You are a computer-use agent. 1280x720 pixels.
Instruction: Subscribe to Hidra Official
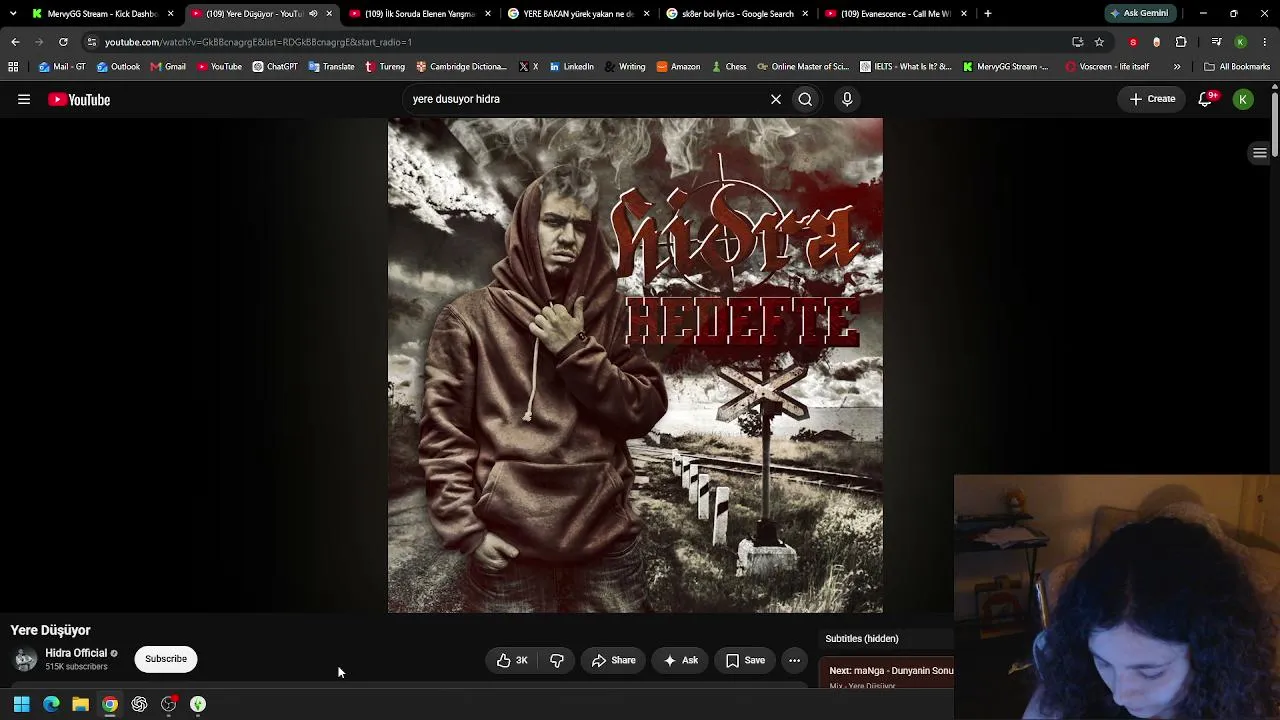[x=166, y=659]
